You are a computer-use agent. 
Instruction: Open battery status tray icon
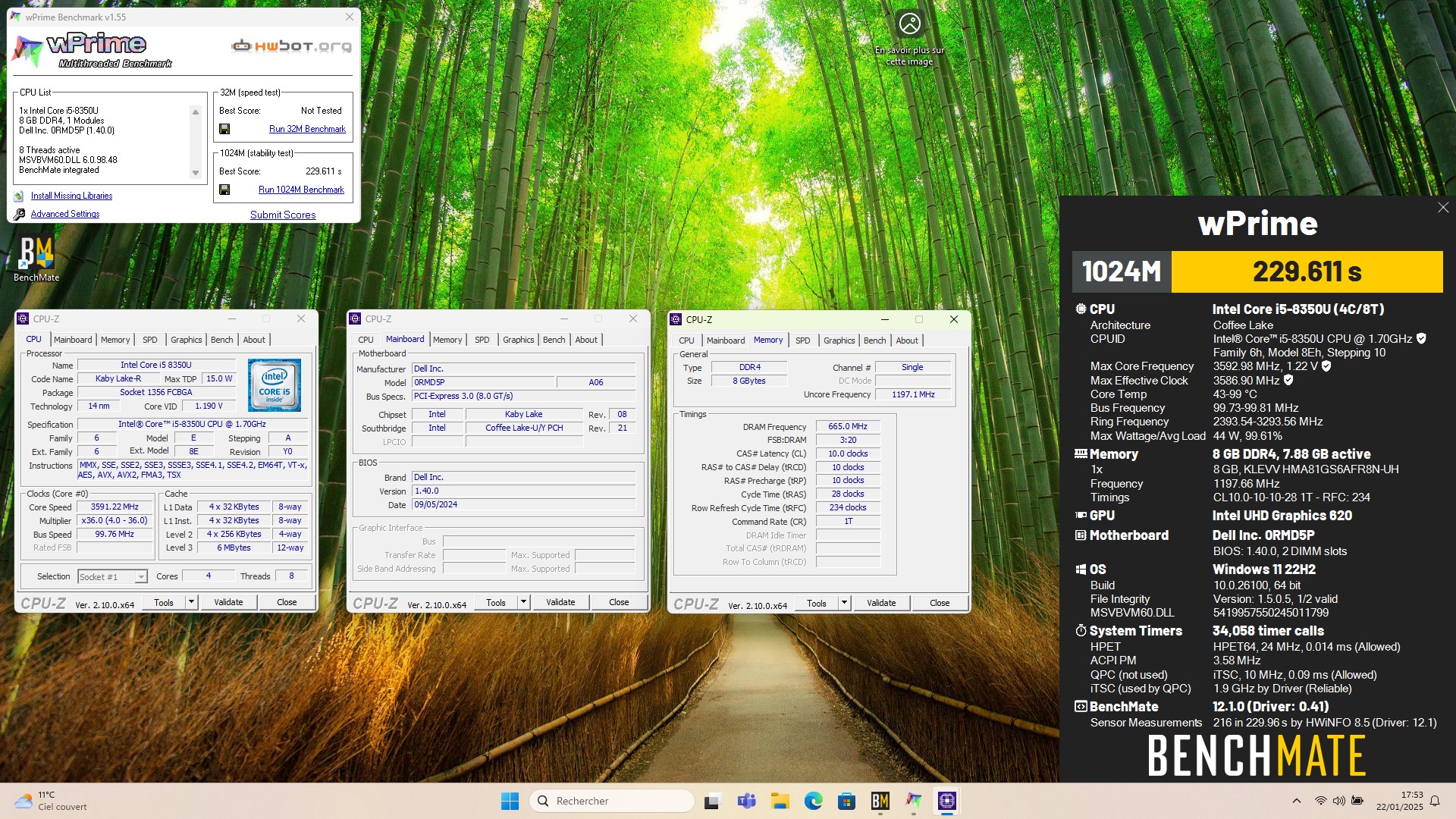(x=1357, y=801)
